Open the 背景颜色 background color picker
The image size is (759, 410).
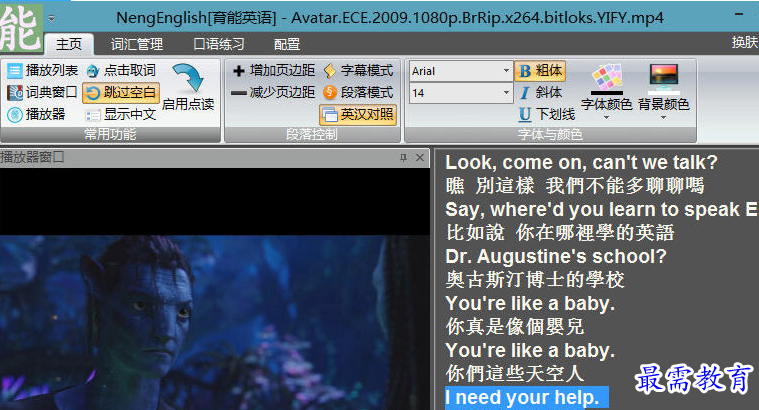(663, 87)
